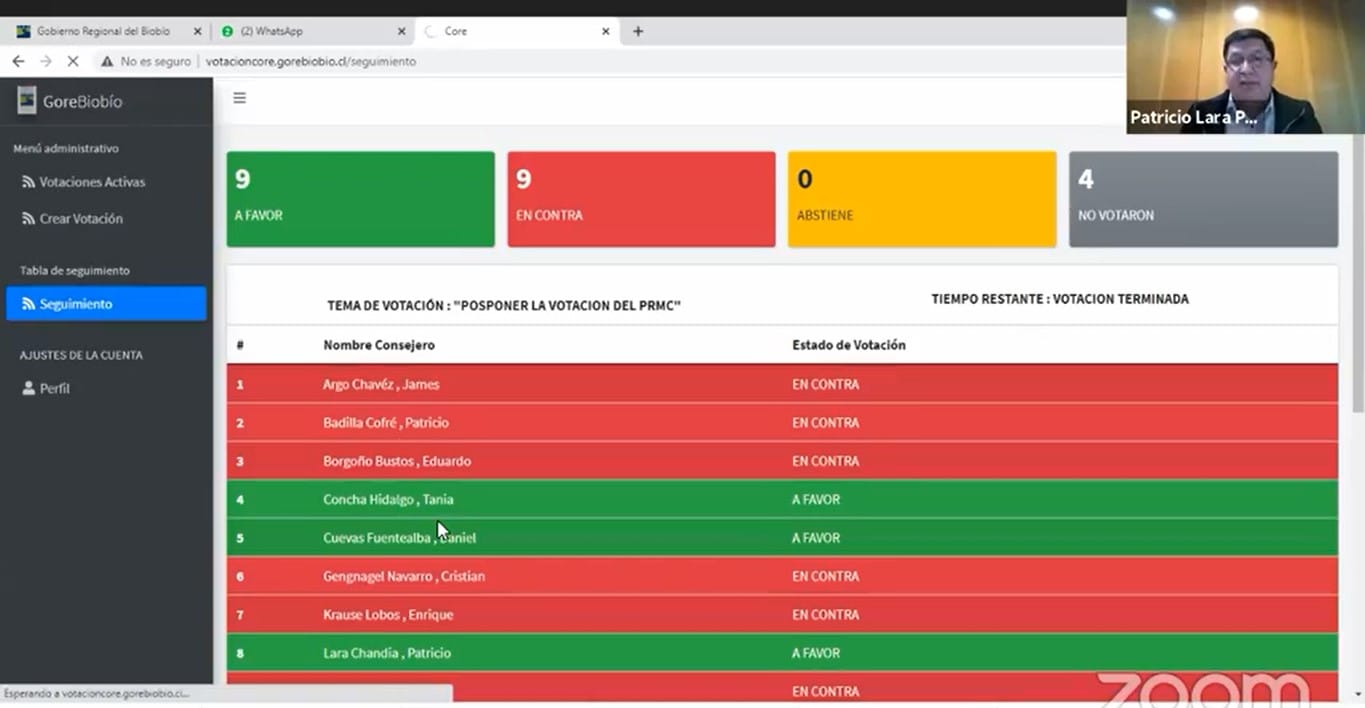Select row Gengnagel Navarro, Cristian
This screenshot has height=708, width=1365.
pyautogui.click(x=782, y=576)
